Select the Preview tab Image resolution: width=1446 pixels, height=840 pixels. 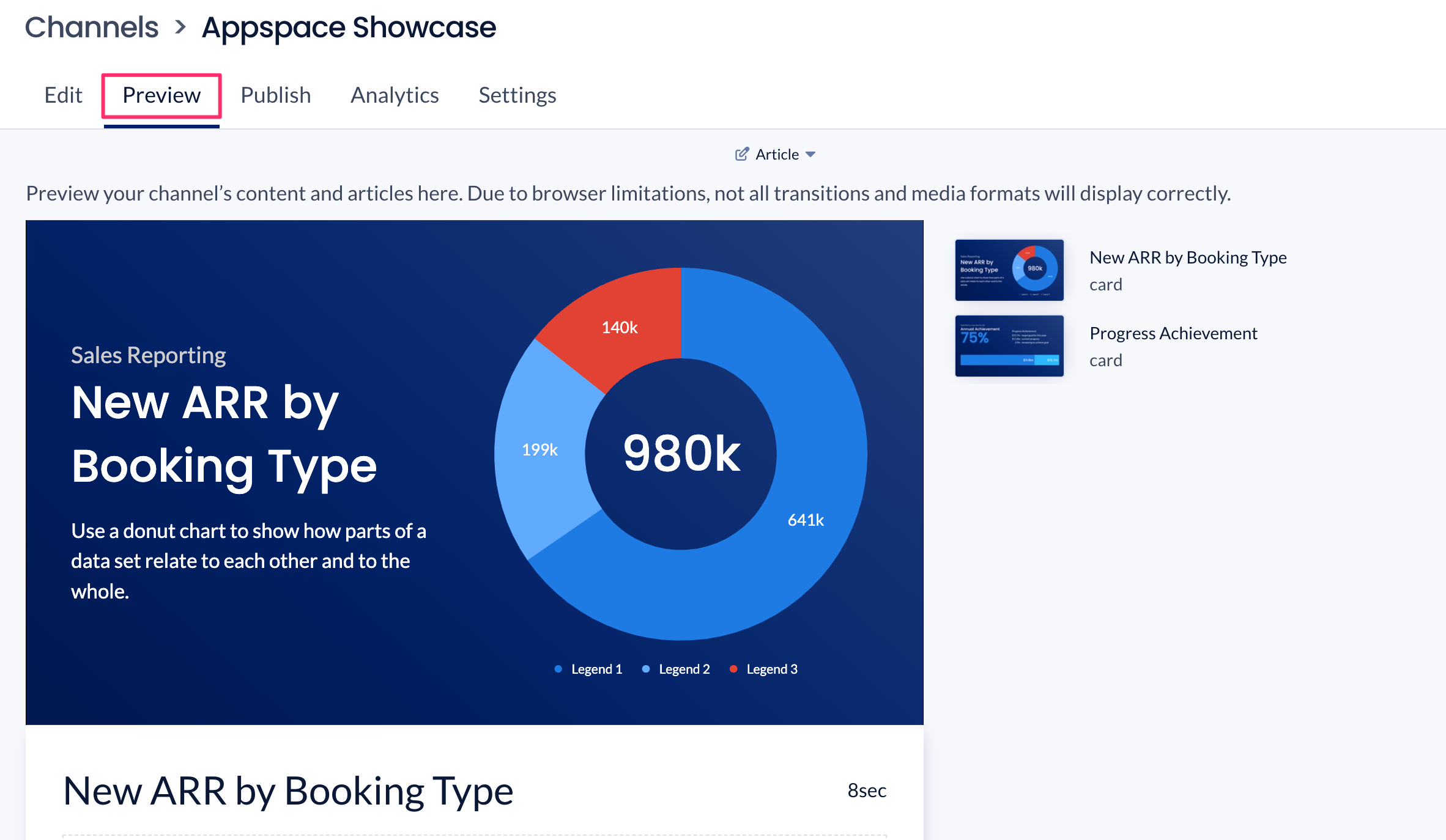[161, 95]
